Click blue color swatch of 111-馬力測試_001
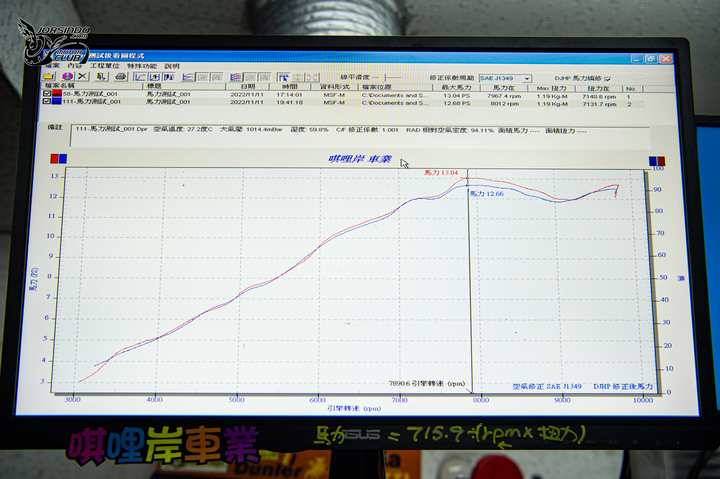Viewport: 720px width, 479px height. (x=57, y=101)
